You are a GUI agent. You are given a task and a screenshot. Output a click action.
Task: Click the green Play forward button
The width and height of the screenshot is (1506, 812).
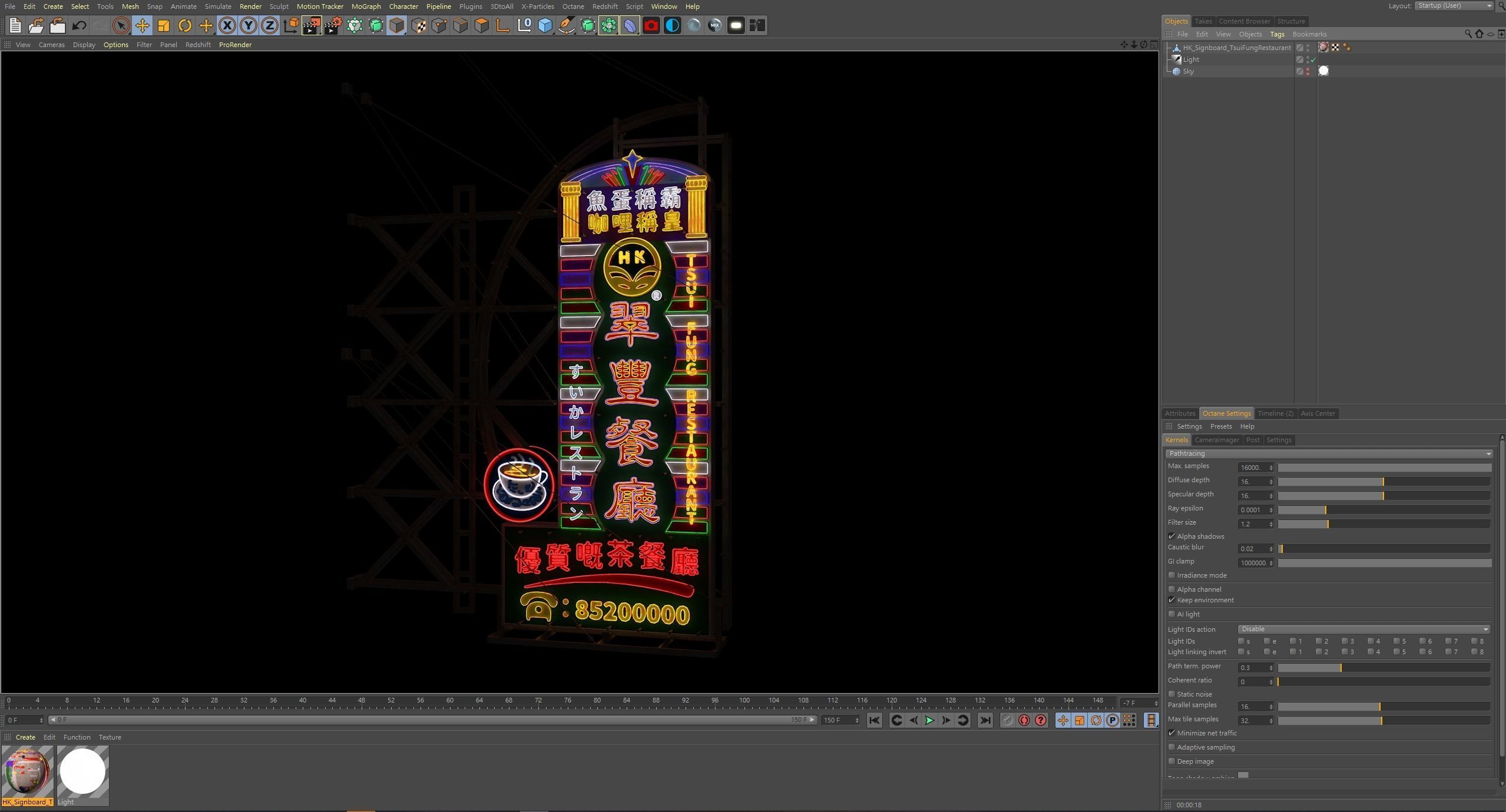pyautogui.click(x=929, y=720)
